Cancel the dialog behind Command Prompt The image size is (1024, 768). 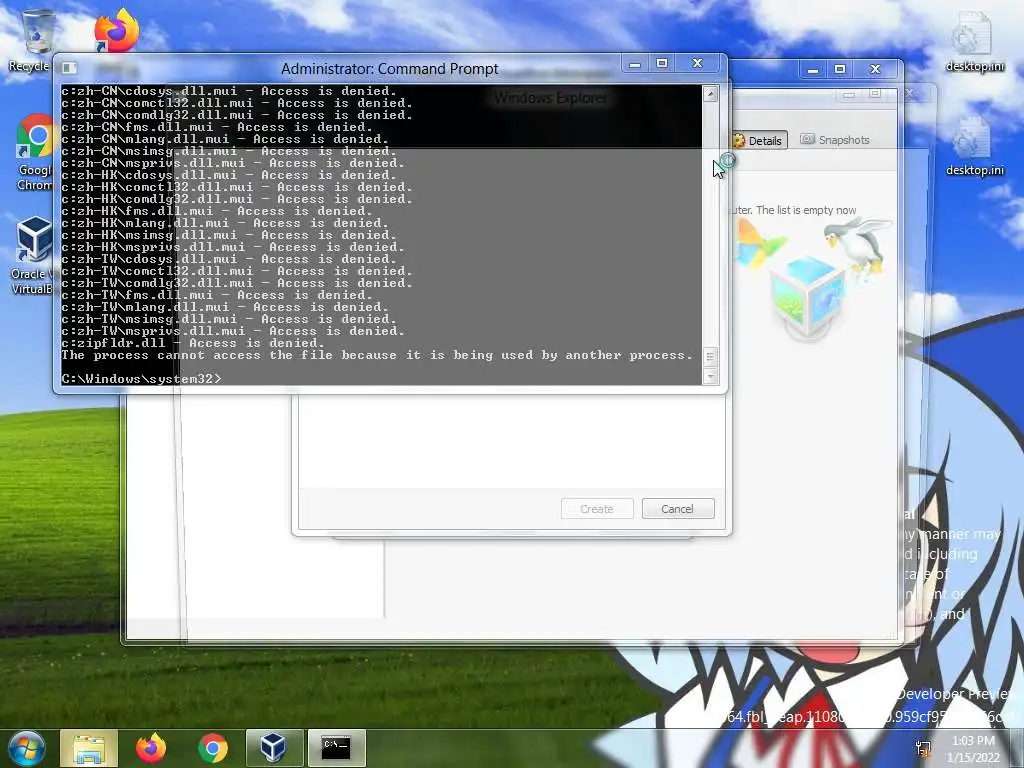coord(678,509)
